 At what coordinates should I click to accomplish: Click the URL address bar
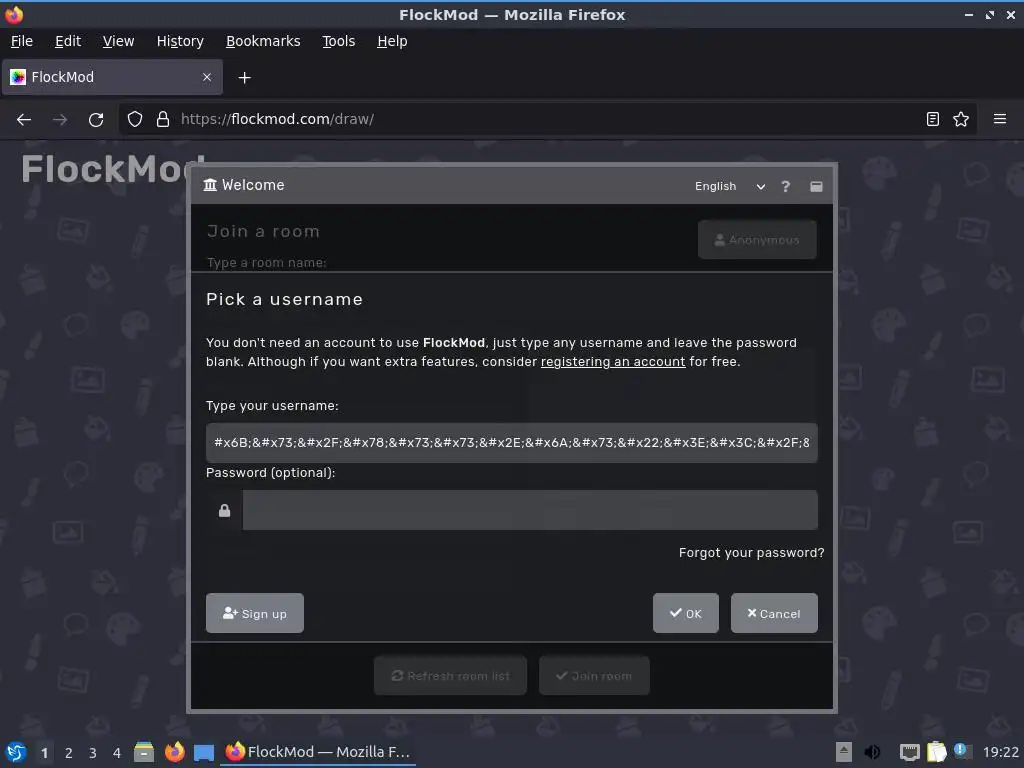[x=547, y=119]
